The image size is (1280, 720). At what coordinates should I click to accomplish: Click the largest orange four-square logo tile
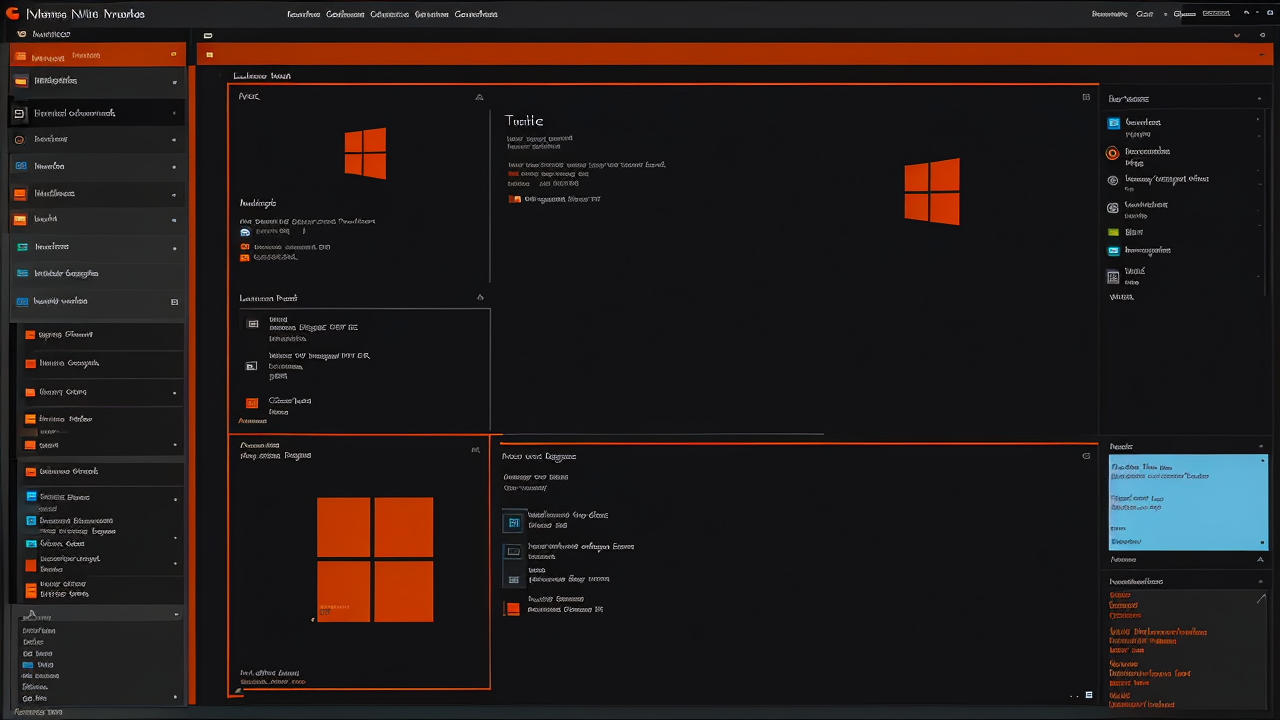375,560
